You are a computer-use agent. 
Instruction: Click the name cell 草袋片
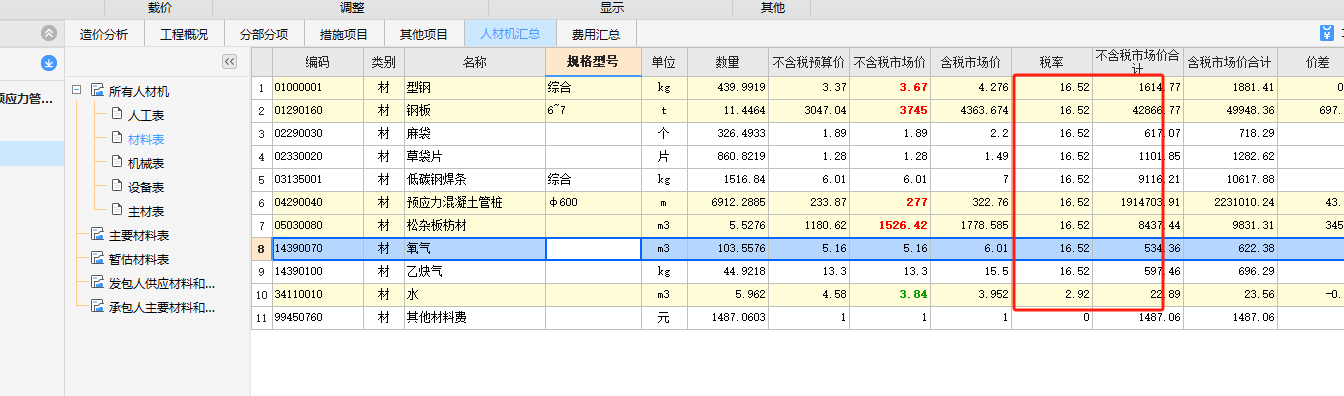click(474, 156)
